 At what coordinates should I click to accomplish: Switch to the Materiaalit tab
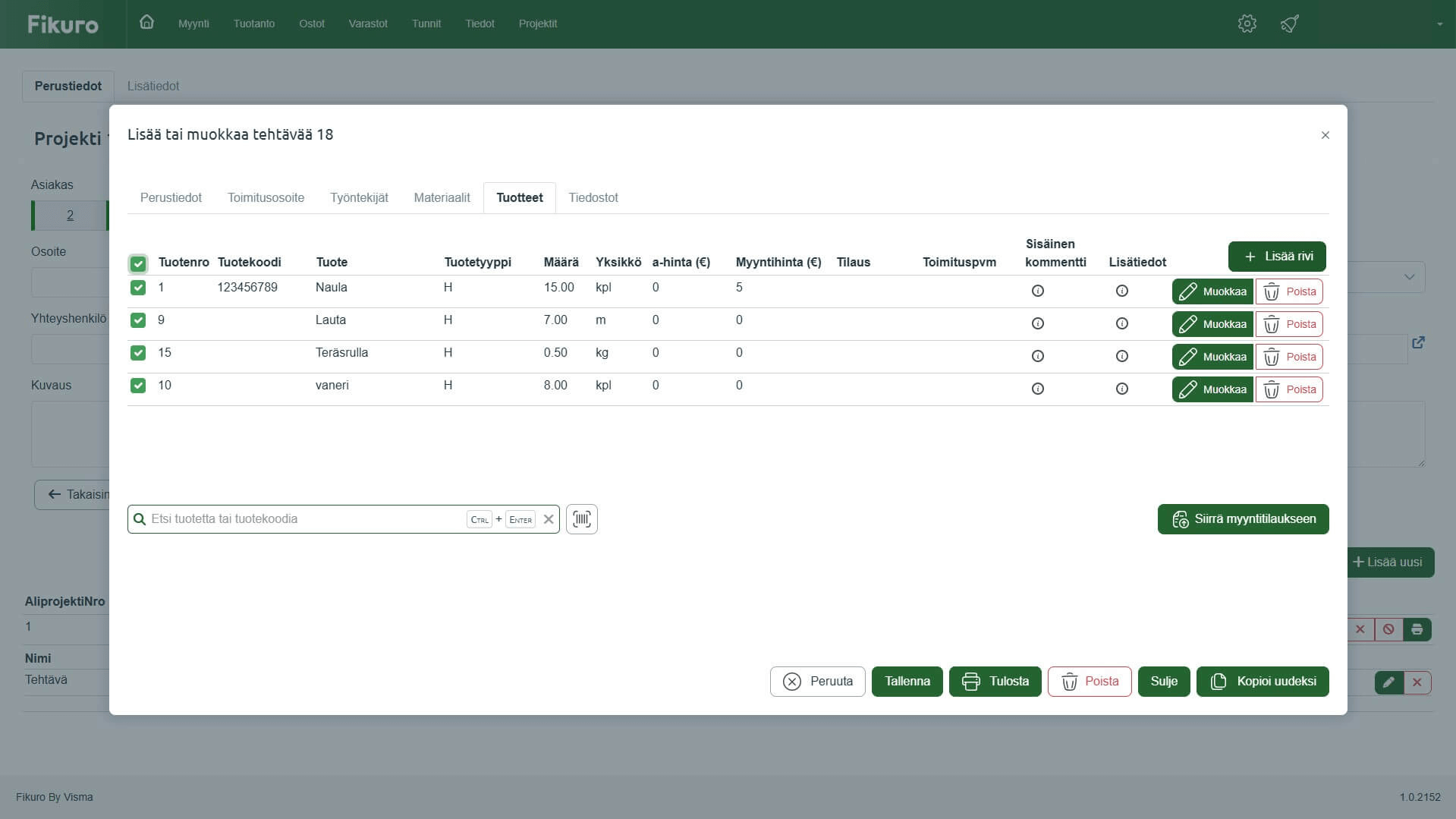pyautogui.click(x=442, y=197)
